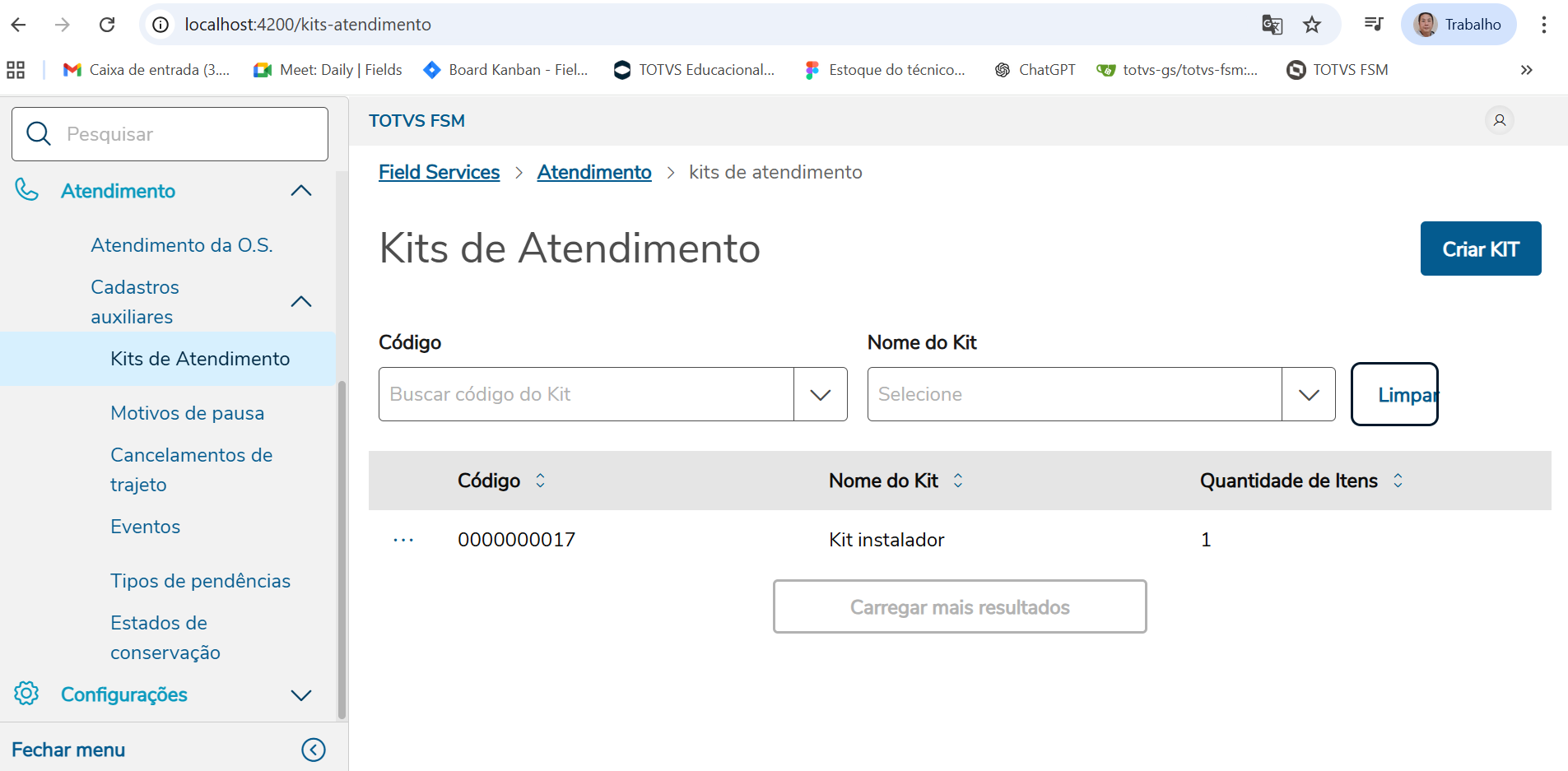Screen dimensions: 1568x771
Task: Open the browser apps grid icon
Action: 16,70
